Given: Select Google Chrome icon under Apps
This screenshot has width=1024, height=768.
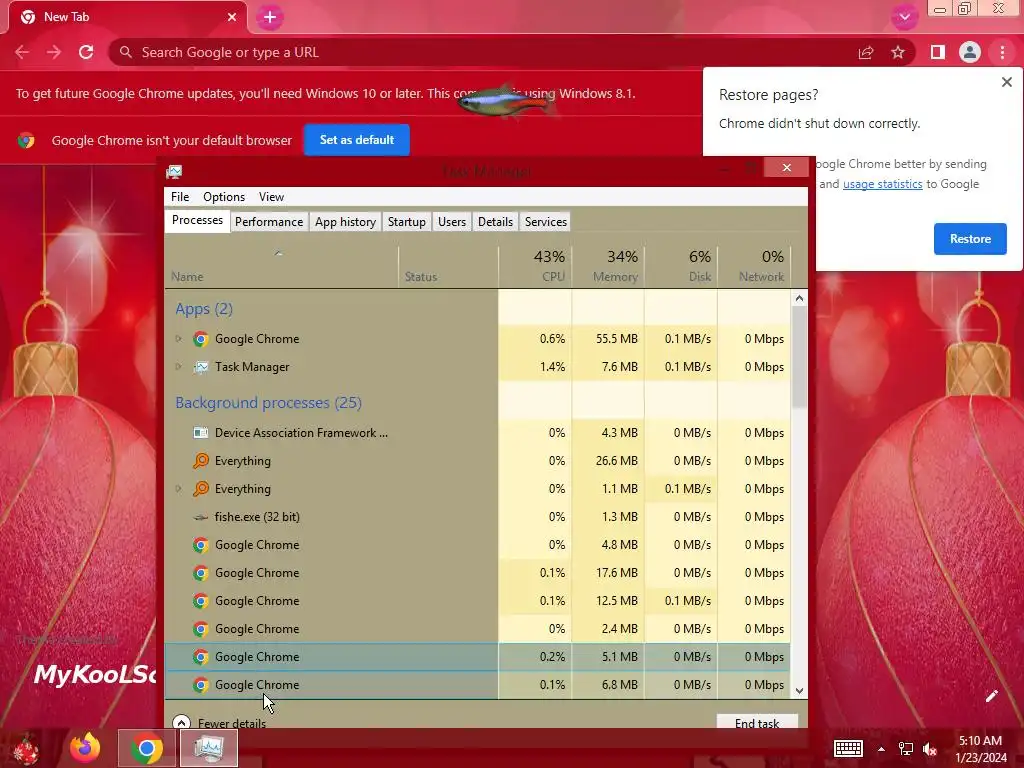Looking at the screenshot, I should pyautogui.click(x=200, y=339).
